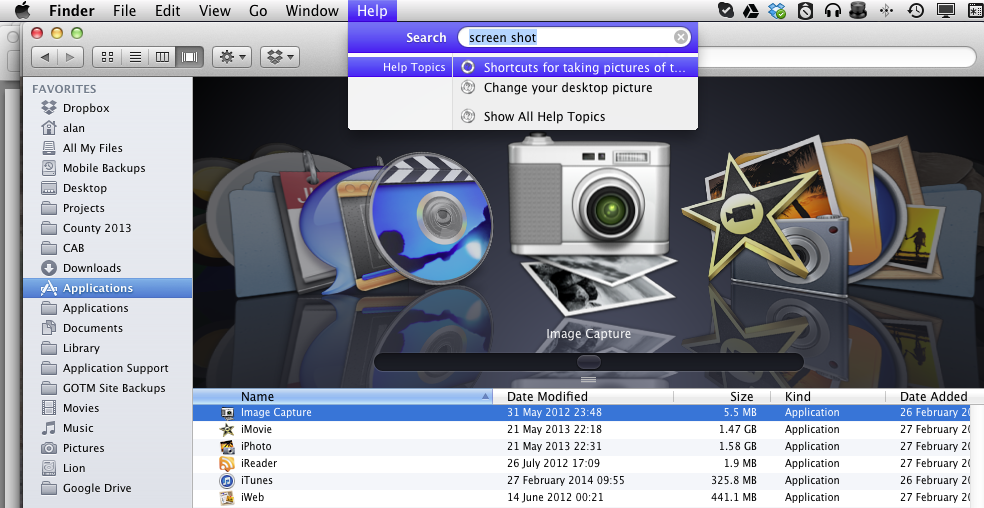This screenshot has width=984, height=508.
Task: Select Desktop in sidebar
Action: 108,188
